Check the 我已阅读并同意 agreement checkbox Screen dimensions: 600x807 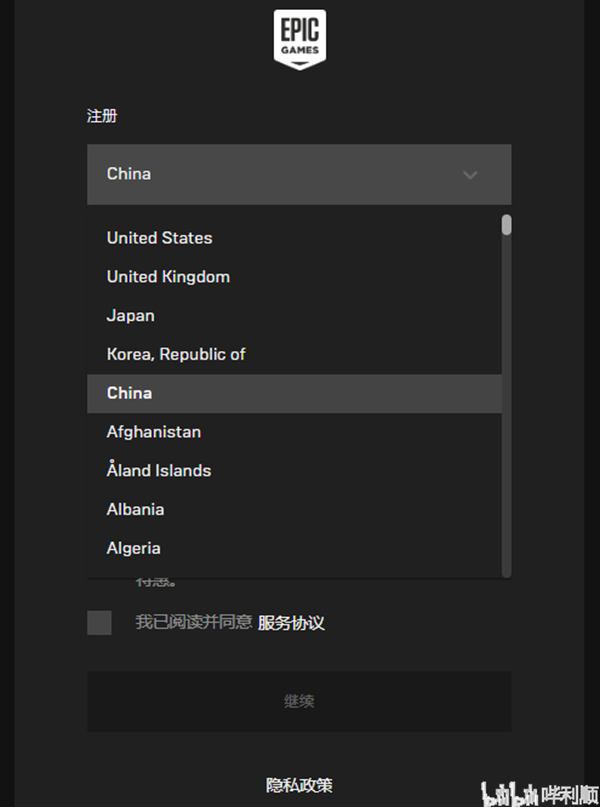[99, 623]
